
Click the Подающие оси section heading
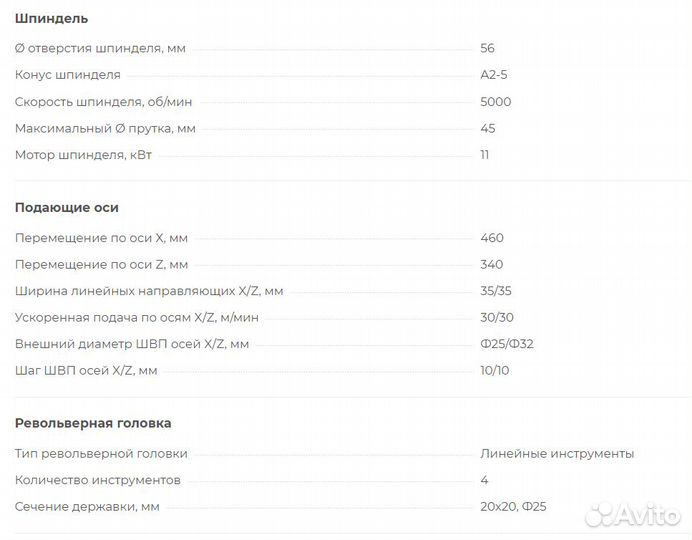(67, 207)
